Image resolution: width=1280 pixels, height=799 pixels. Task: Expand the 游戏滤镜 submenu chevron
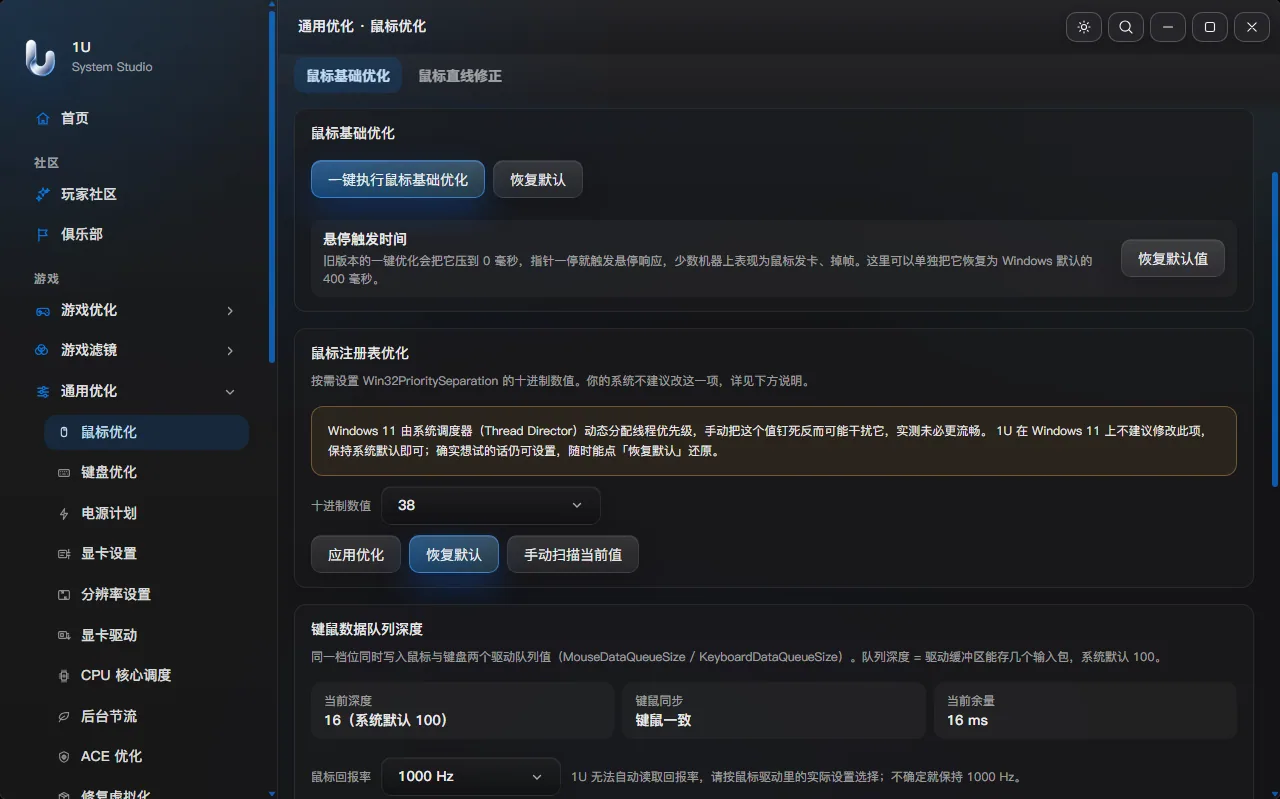point(230,350)
